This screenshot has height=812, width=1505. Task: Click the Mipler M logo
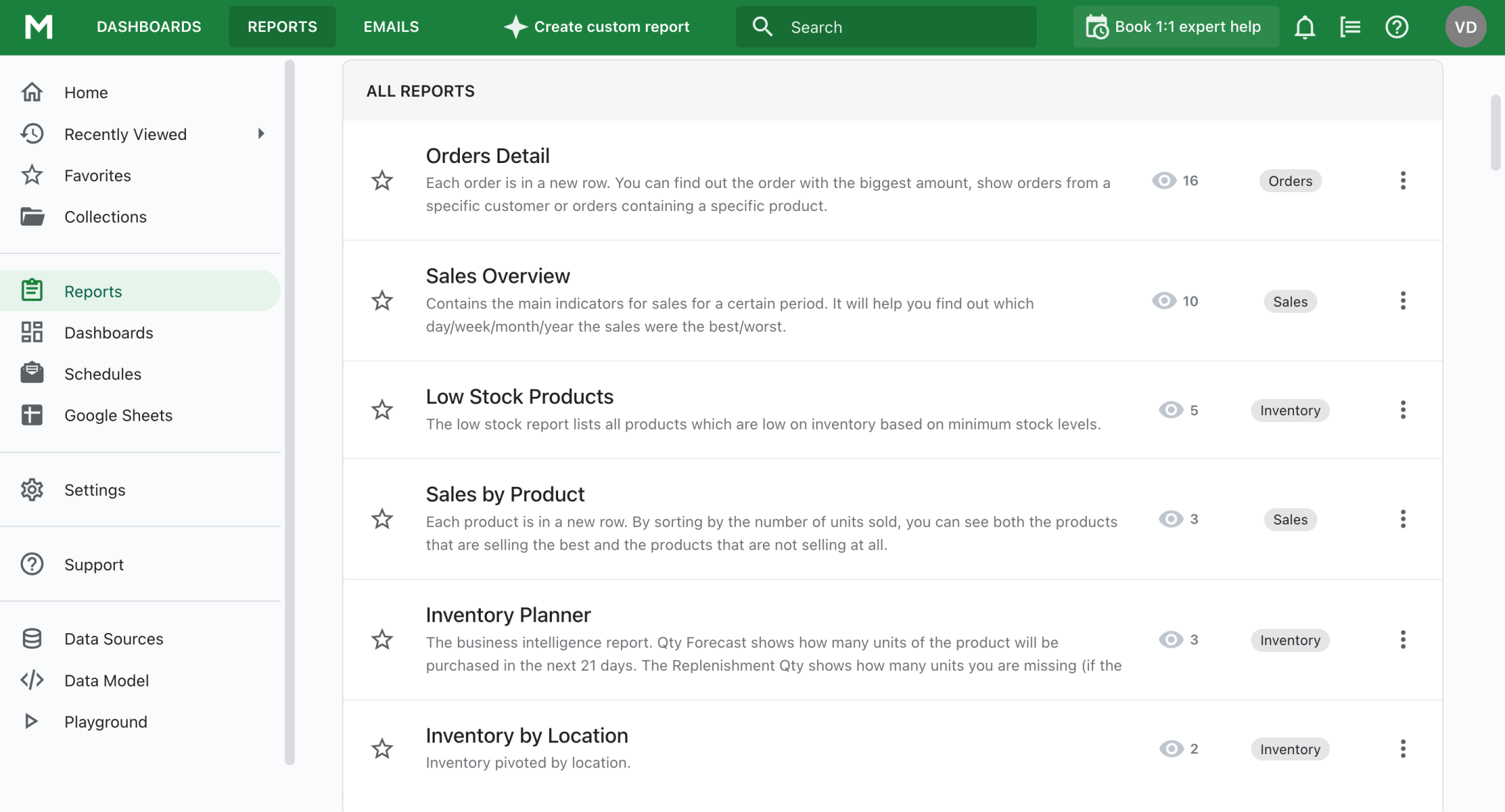(x=38, y=27)
